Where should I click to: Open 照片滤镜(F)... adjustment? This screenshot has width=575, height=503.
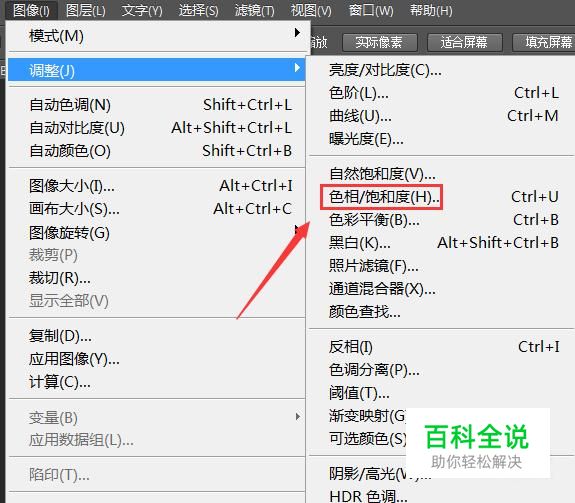442,266
